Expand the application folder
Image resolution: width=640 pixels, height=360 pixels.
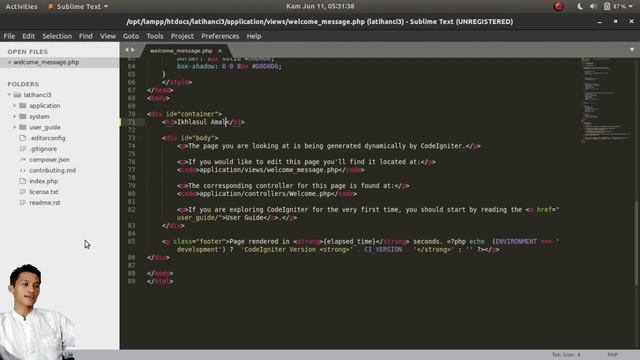pyautogui.click(x=15, y=106)
